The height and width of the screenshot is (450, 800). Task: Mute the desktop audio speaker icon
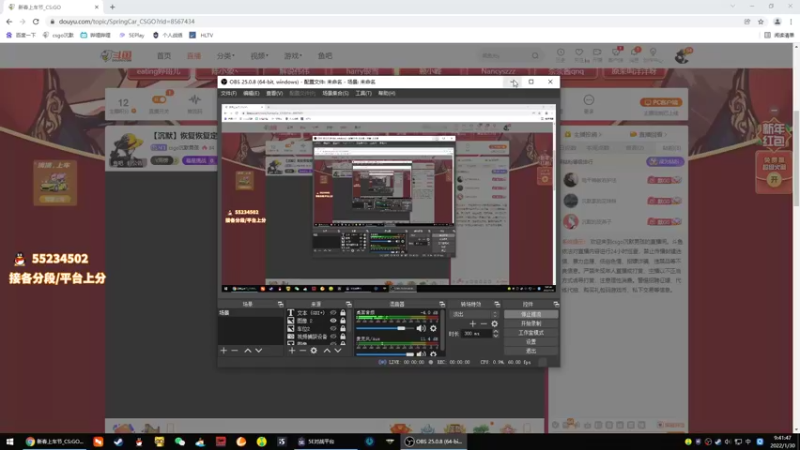point(421,329)
